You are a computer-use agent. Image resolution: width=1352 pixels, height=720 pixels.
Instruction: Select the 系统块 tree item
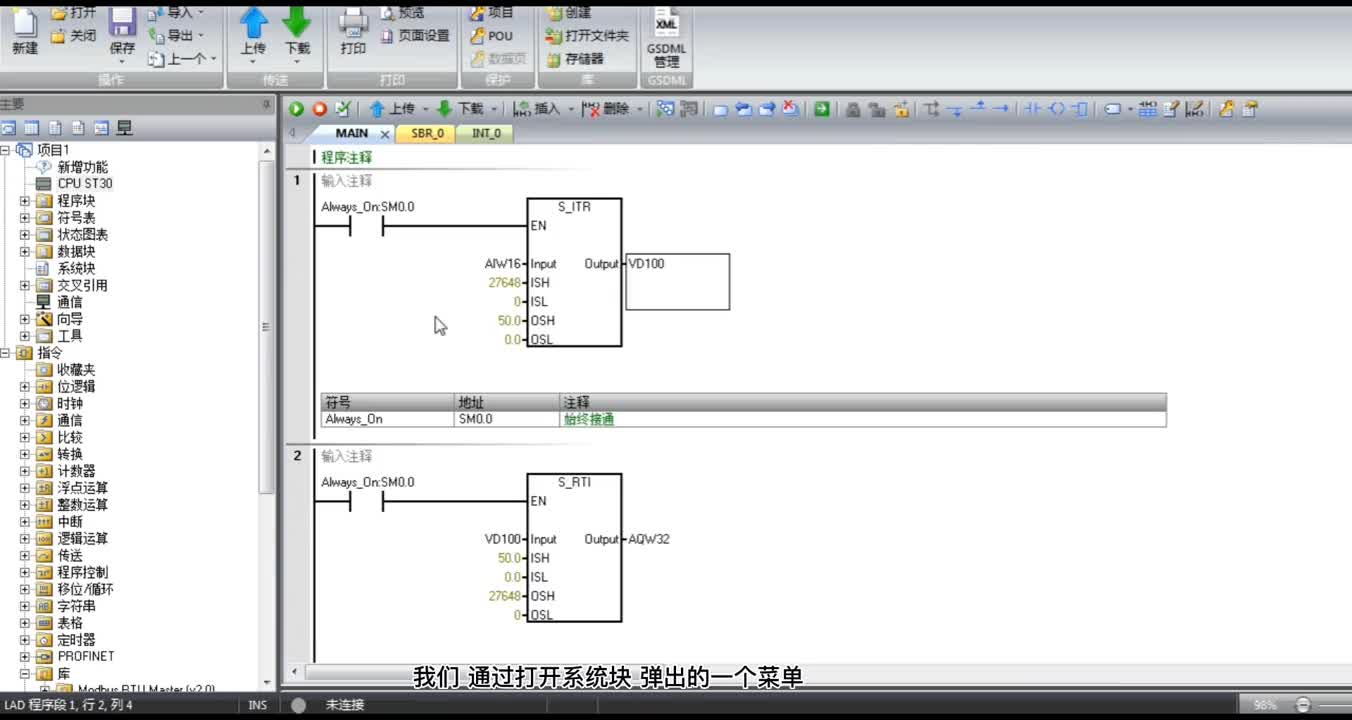pyautogui.click(x=76, y=268)
